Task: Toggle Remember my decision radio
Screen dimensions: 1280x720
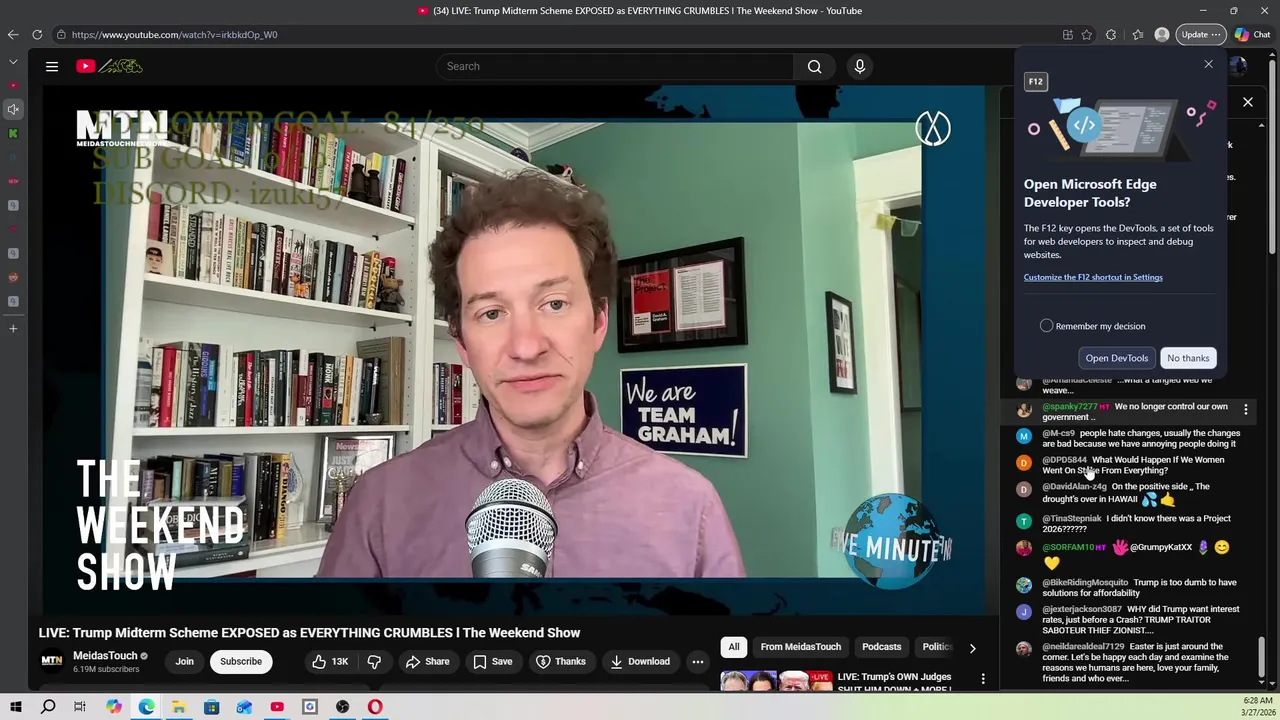Action: (1046, 326)
